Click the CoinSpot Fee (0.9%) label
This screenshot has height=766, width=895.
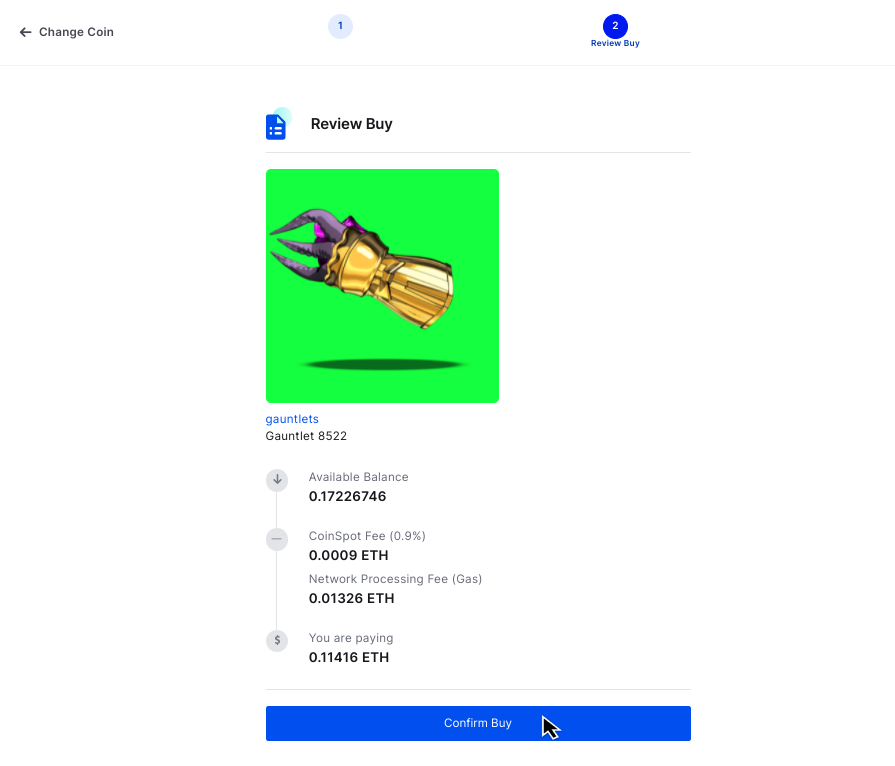point(367,536)
